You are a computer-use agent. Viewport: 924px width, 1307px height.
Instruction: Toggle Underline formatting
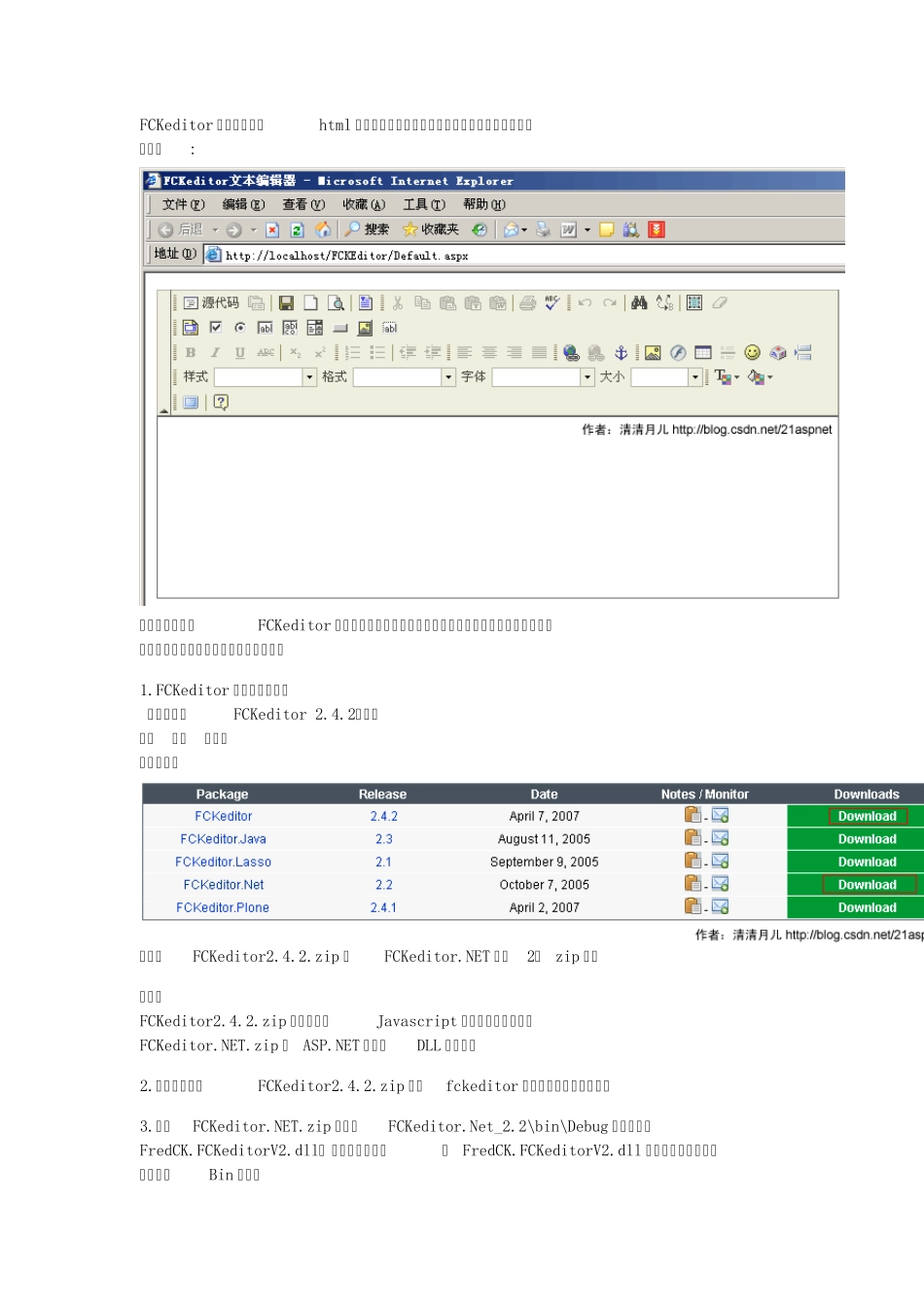[x=240, y=353]
